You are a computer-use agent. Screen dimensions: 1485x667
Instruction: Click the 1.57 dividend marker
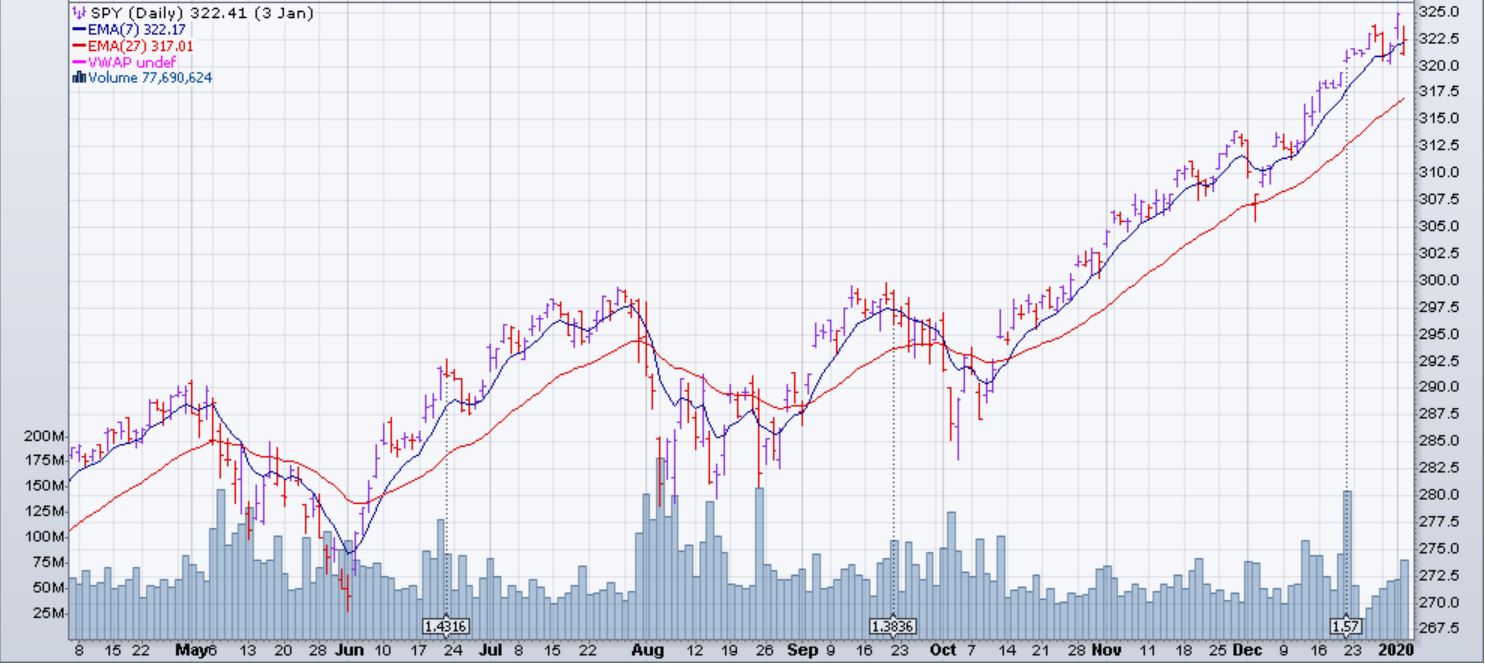coord(1345,626)
